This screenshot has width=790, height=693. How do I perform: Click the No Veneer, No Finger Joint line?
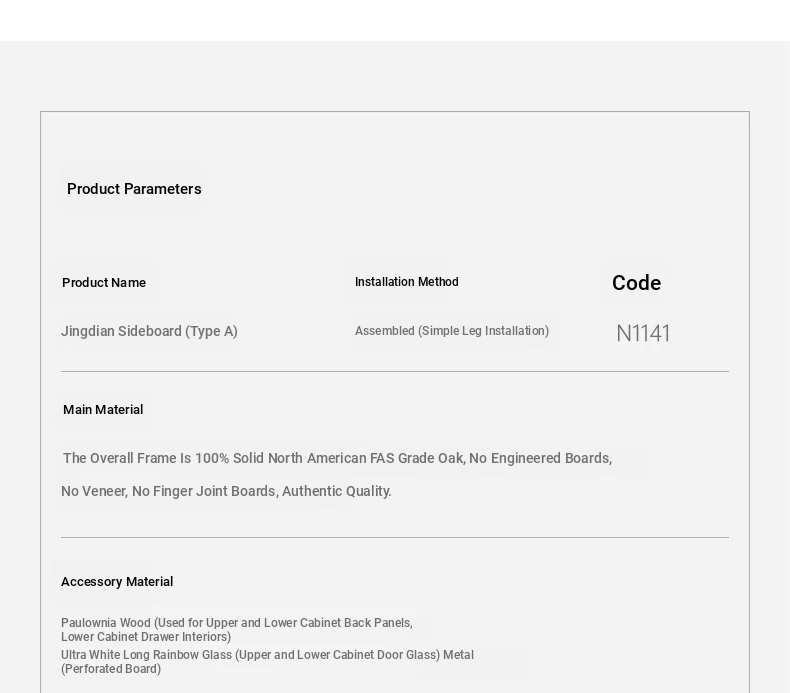tap(226, 491)
